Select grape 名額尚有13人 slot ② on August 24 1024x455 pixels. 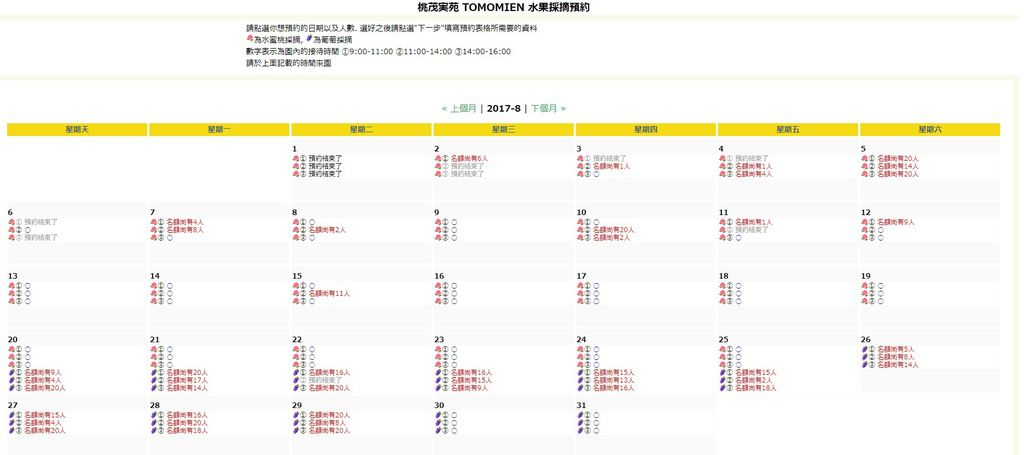click(x=614, y=381)
